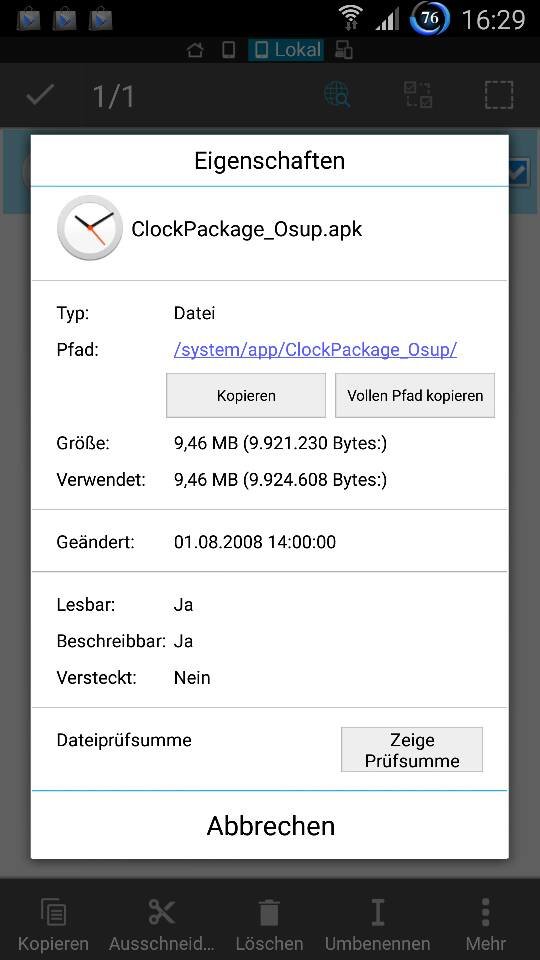The height and width of the screenshot is (960, 540).
Task: Tap the select-all dashed square icon
Action: (500, 96)
